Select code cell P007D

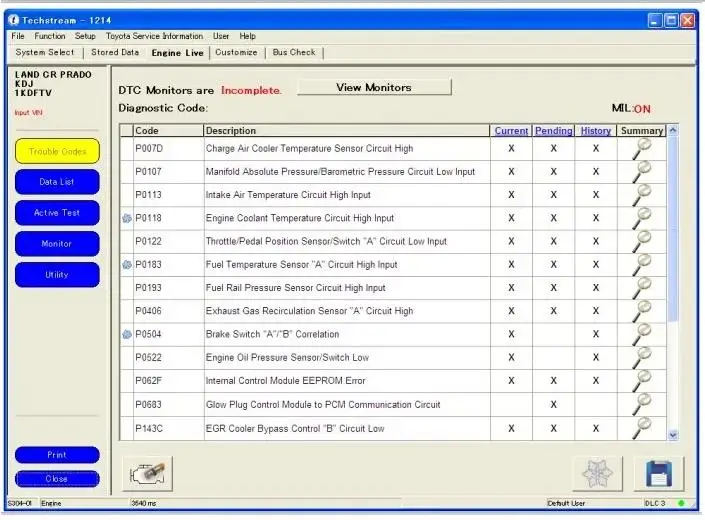coord(168,149)
